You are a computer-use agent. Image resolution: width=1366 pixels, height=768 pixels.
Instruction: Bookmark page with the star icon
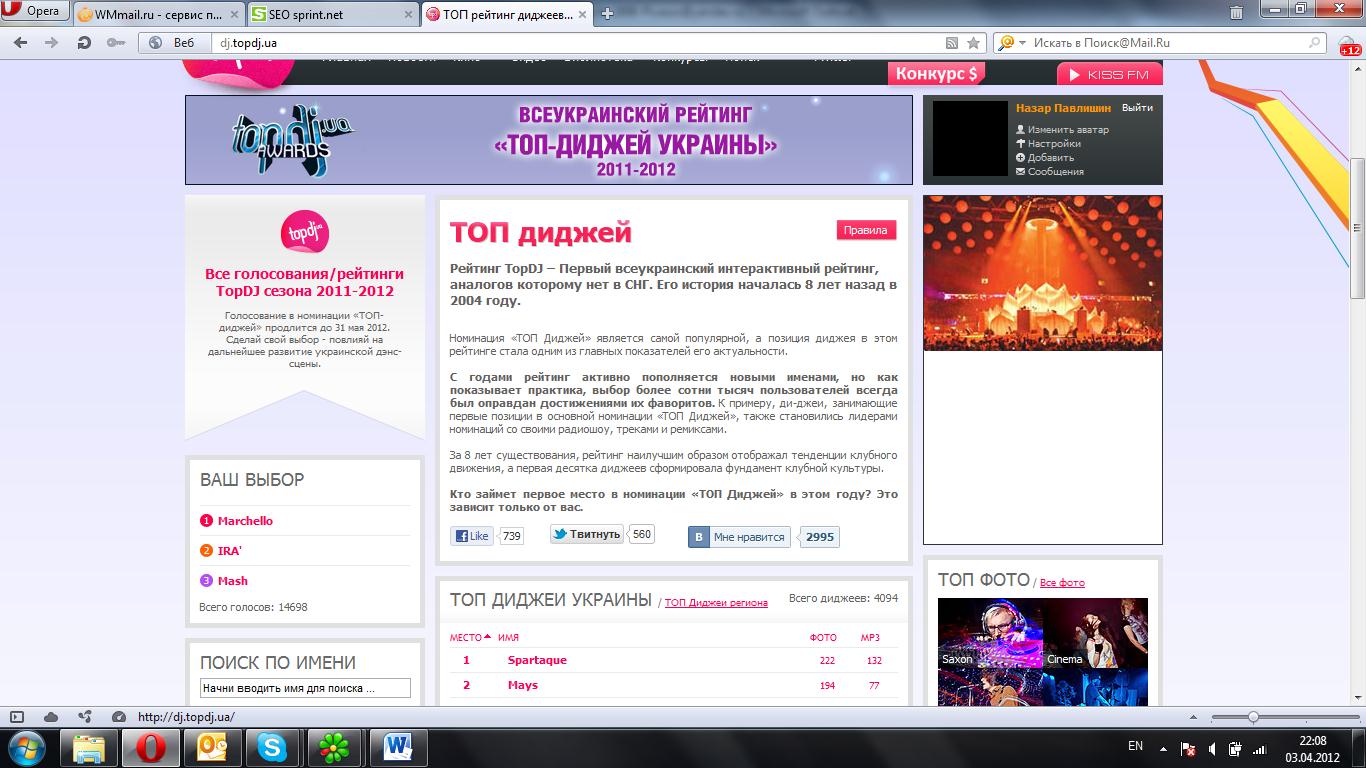[973, 43]
